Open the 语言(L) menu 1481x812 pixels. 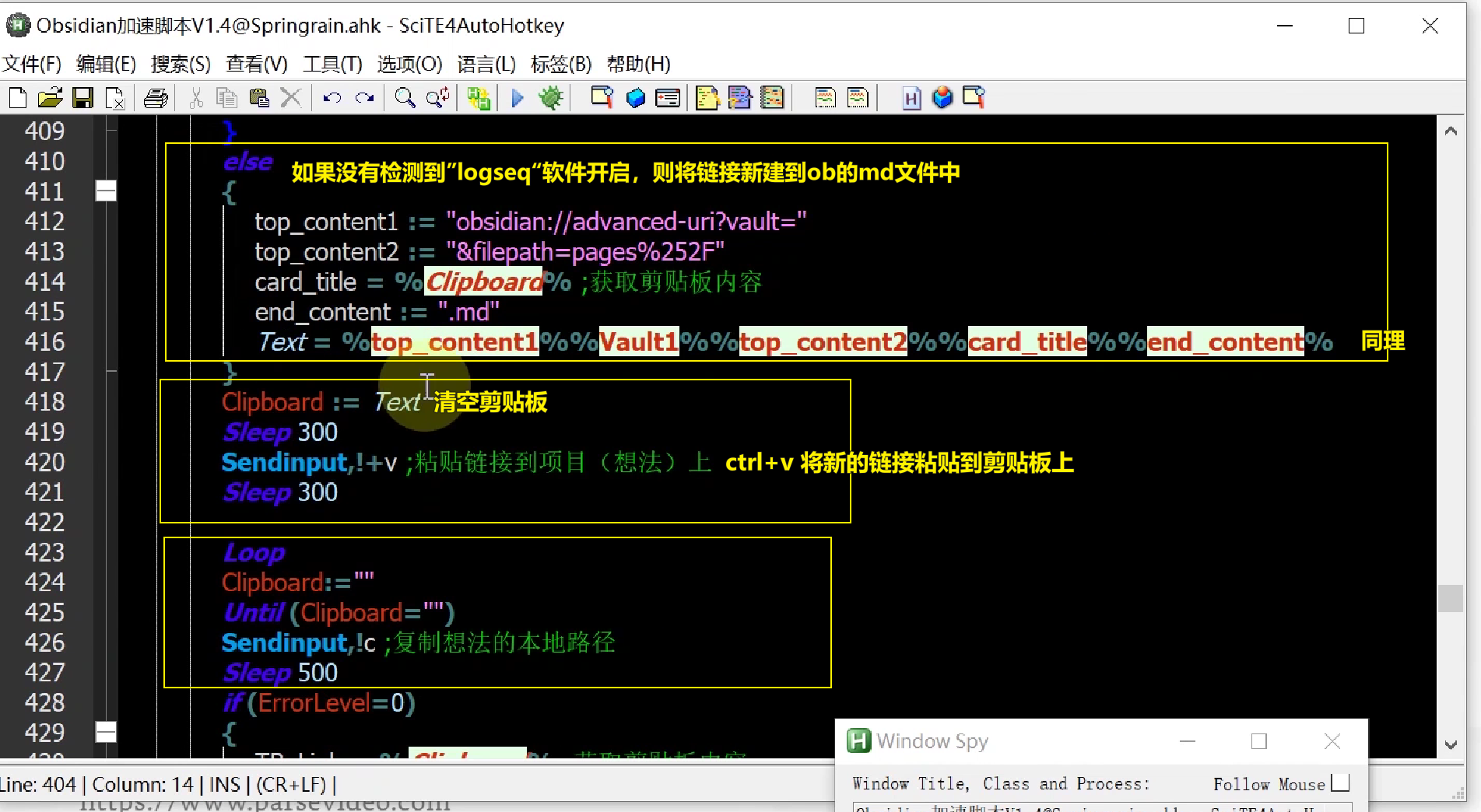click(486, 64)
